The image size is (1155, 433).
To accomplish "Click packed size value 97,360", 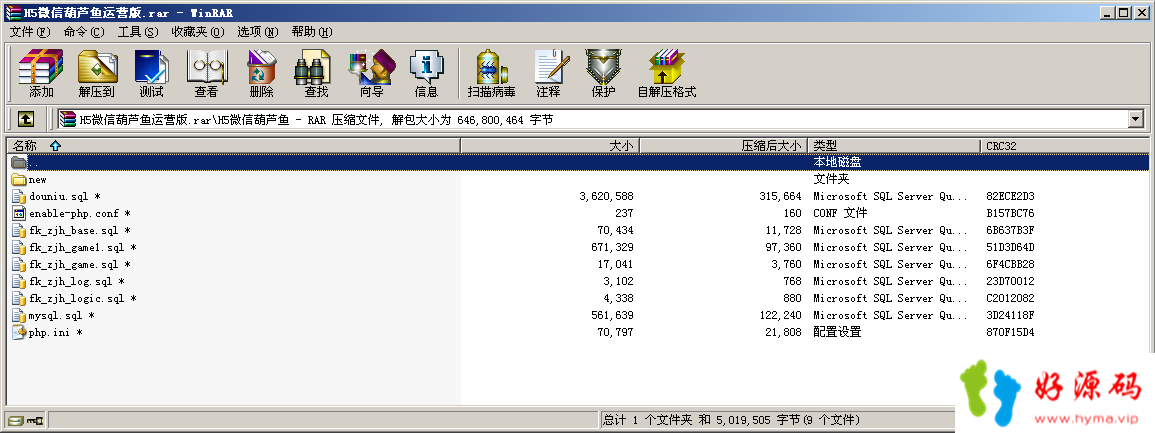I will tap(783, 247).
